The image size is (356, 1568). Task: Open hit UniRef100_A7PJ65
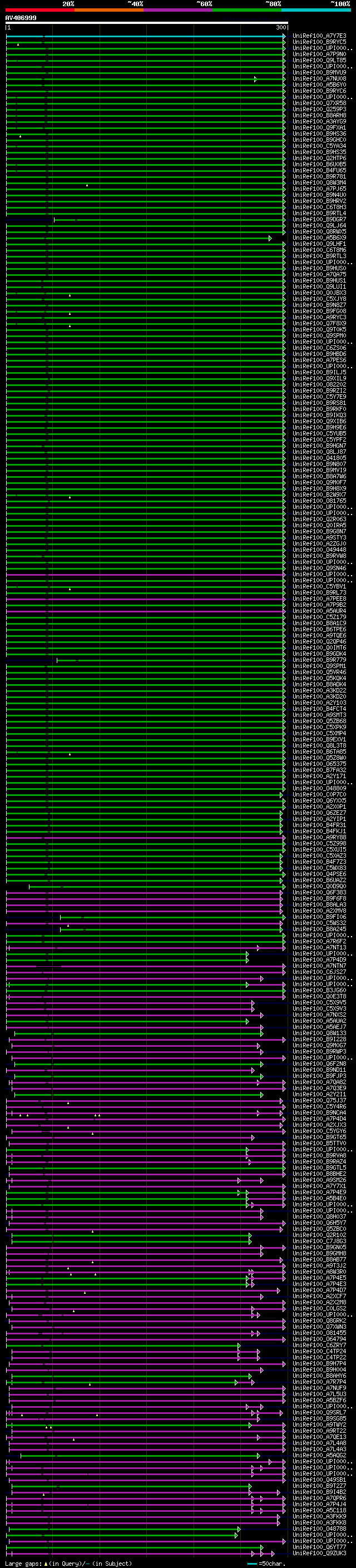pyautogui.click(x=319, y=189)
